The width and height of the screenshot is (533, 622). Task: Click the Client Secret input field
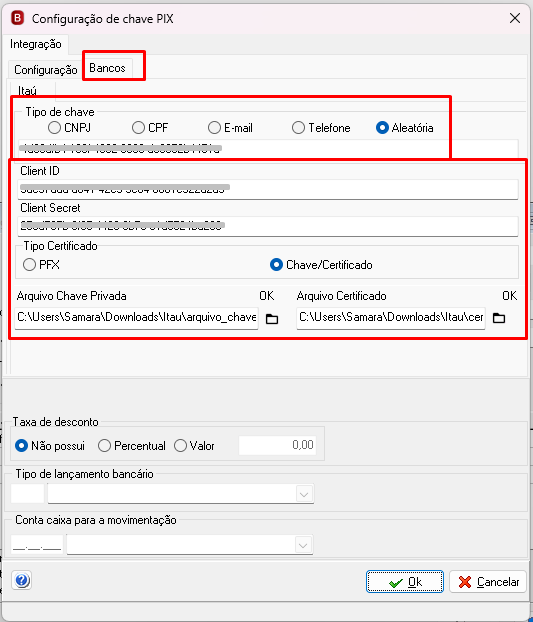(268, 226)
